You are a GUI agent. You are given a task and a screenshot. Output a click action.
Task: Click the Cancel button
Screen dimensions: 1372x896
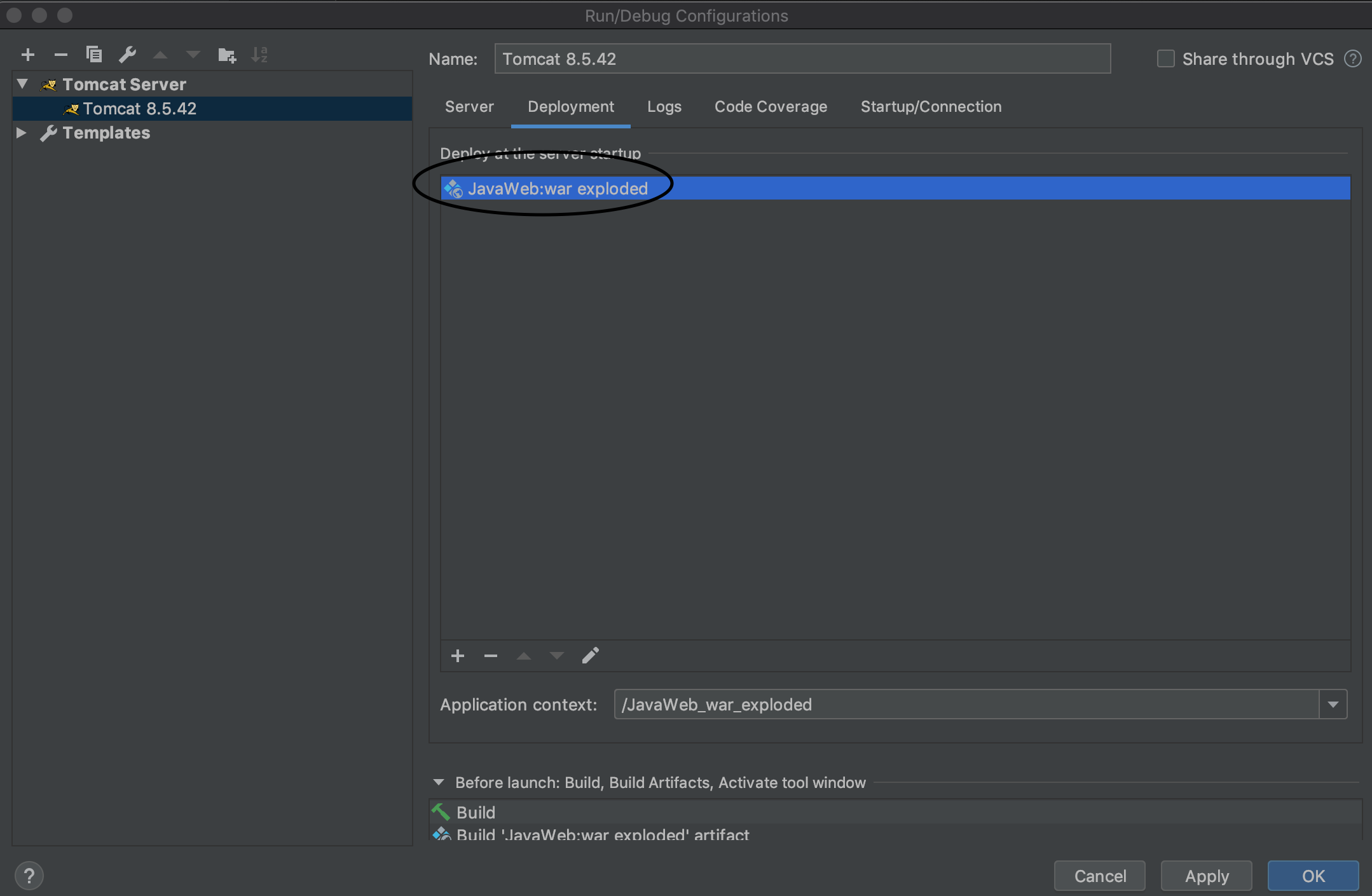coord(1100,876)
